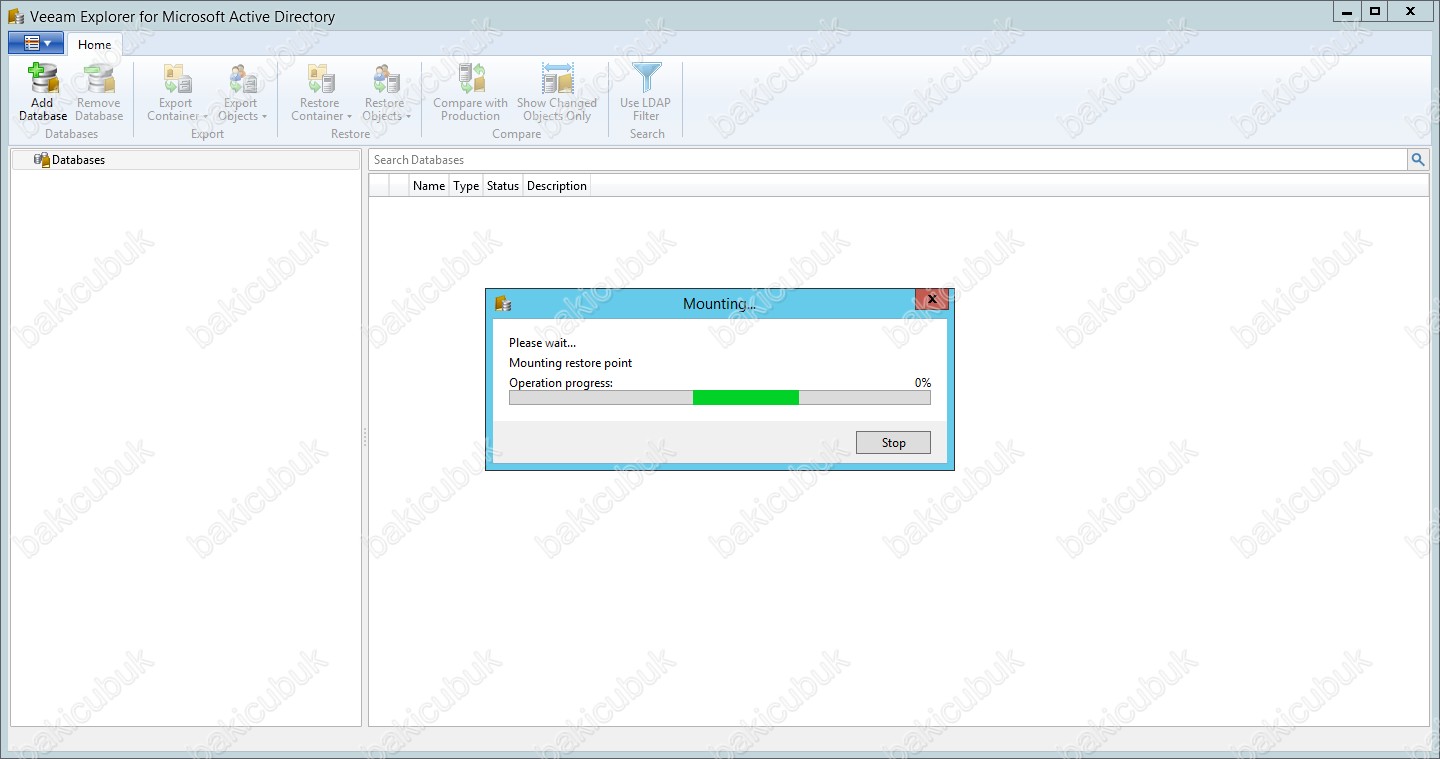Click the Restore Objects ribbon icon

coord(385,79)
